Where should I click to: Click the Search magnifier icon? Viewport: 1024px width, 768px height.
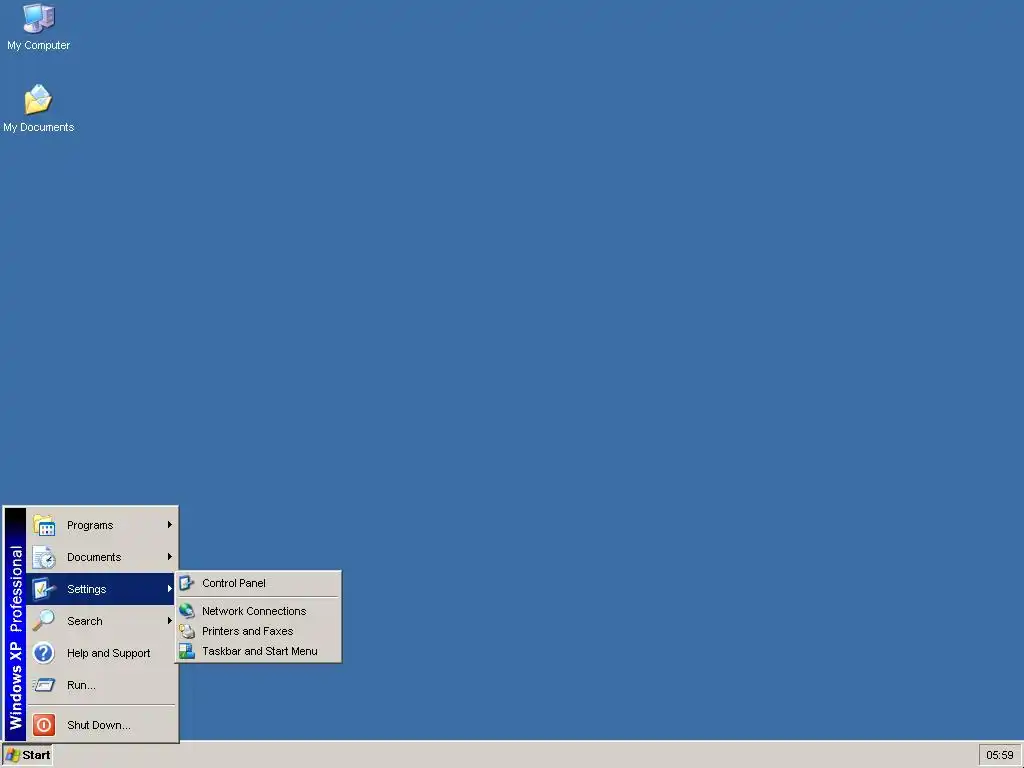pos(44,621)
